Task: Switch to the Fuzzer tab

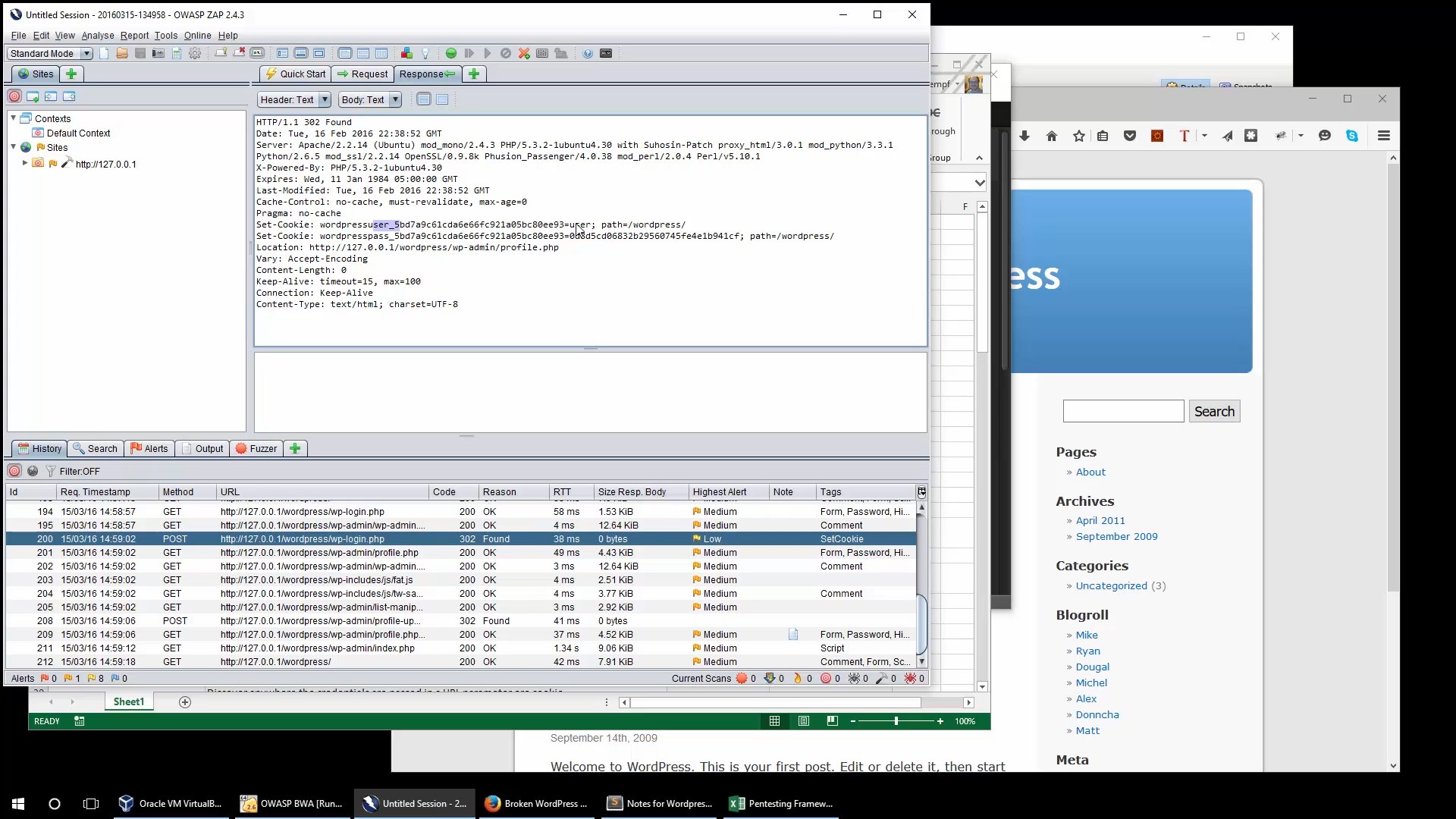Action: [256, 448]
